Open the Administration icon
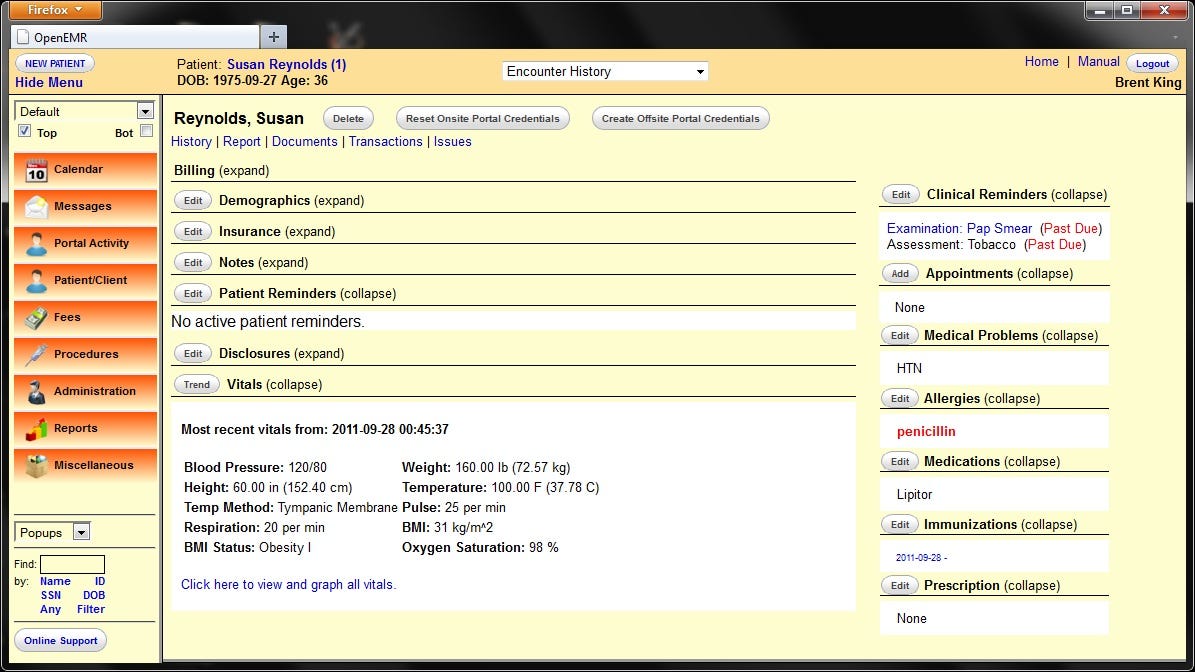 (x=36, y=392)
